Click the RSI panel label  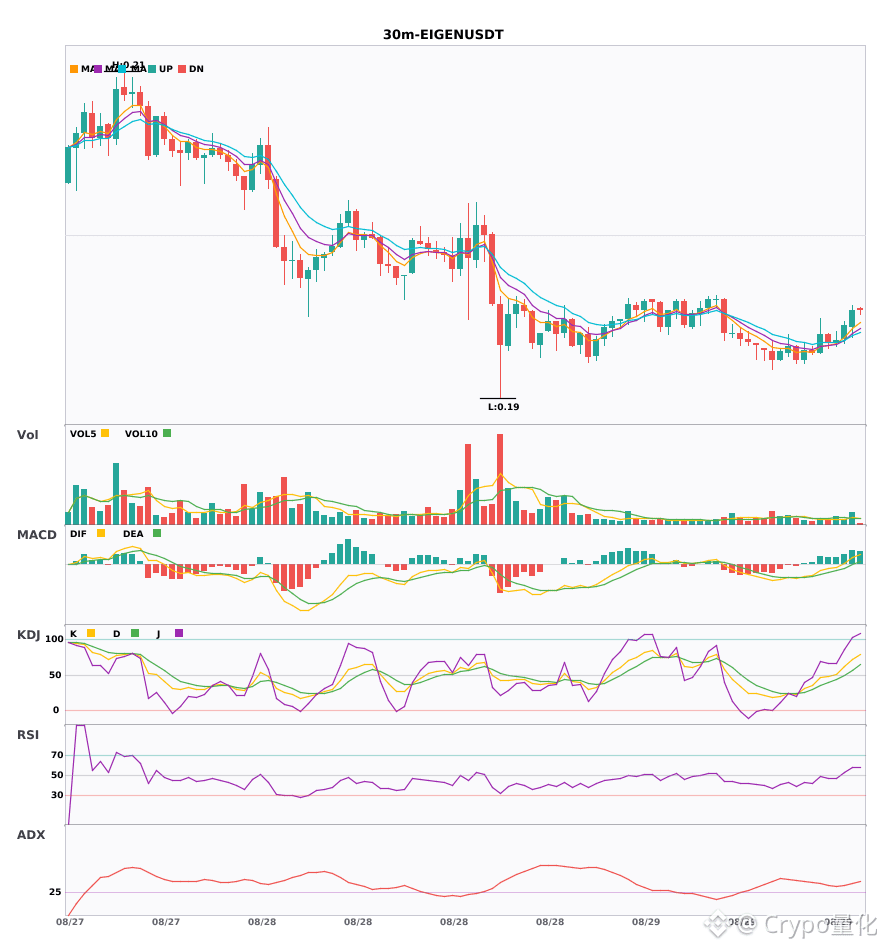(28, 735)
